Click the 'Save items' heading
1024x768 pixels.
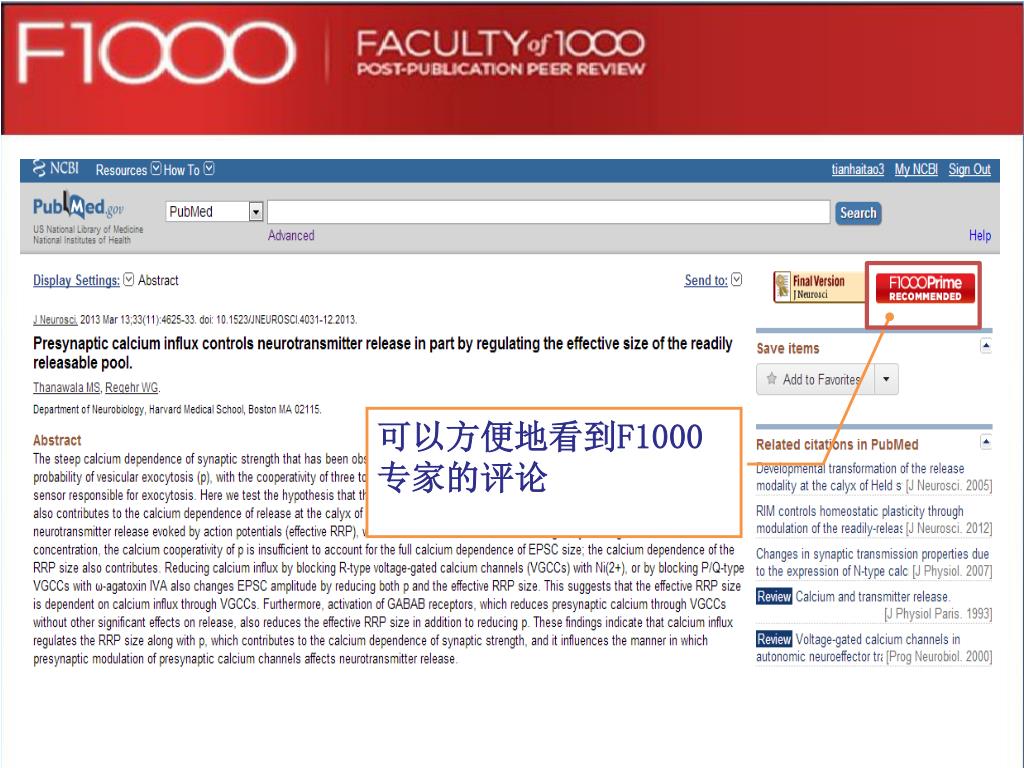pos(788,348)
